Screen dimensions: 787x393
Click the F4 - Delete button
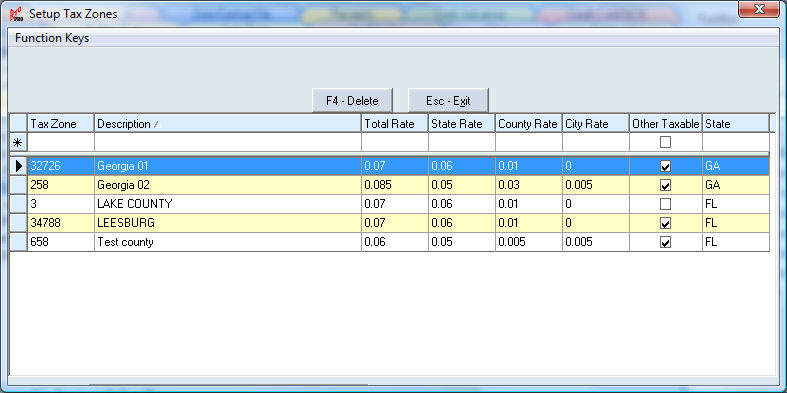pyautogui.click(x=352, y=100)
